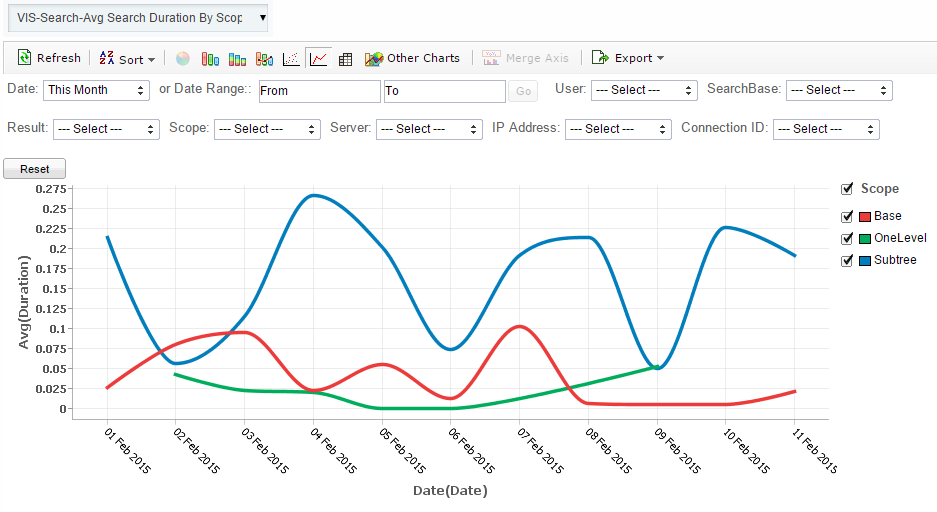Select the pie chart icon
Screen dimensions: 937x512
[183, 59]
